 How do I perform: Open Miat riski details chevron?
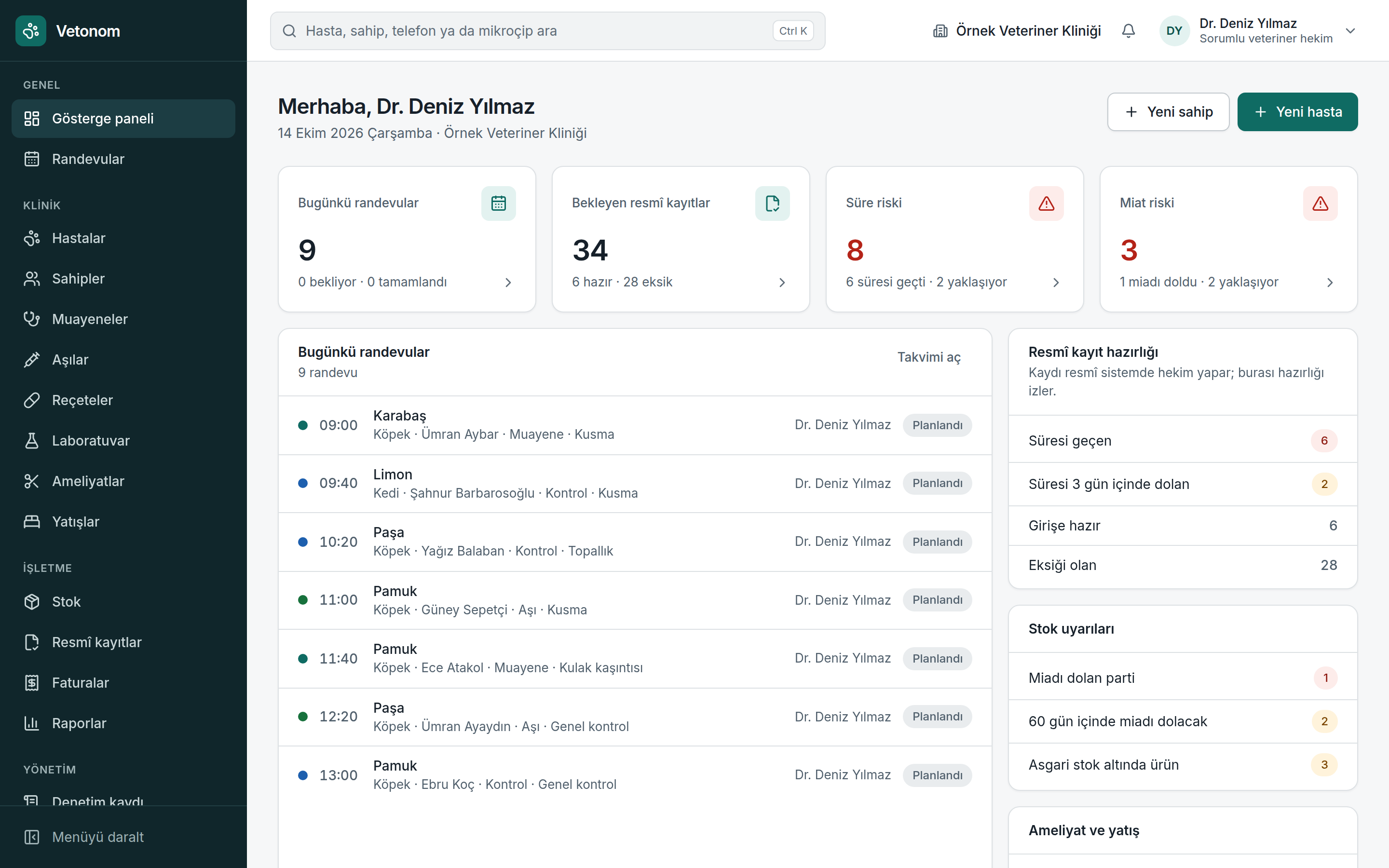[1330, 283]
